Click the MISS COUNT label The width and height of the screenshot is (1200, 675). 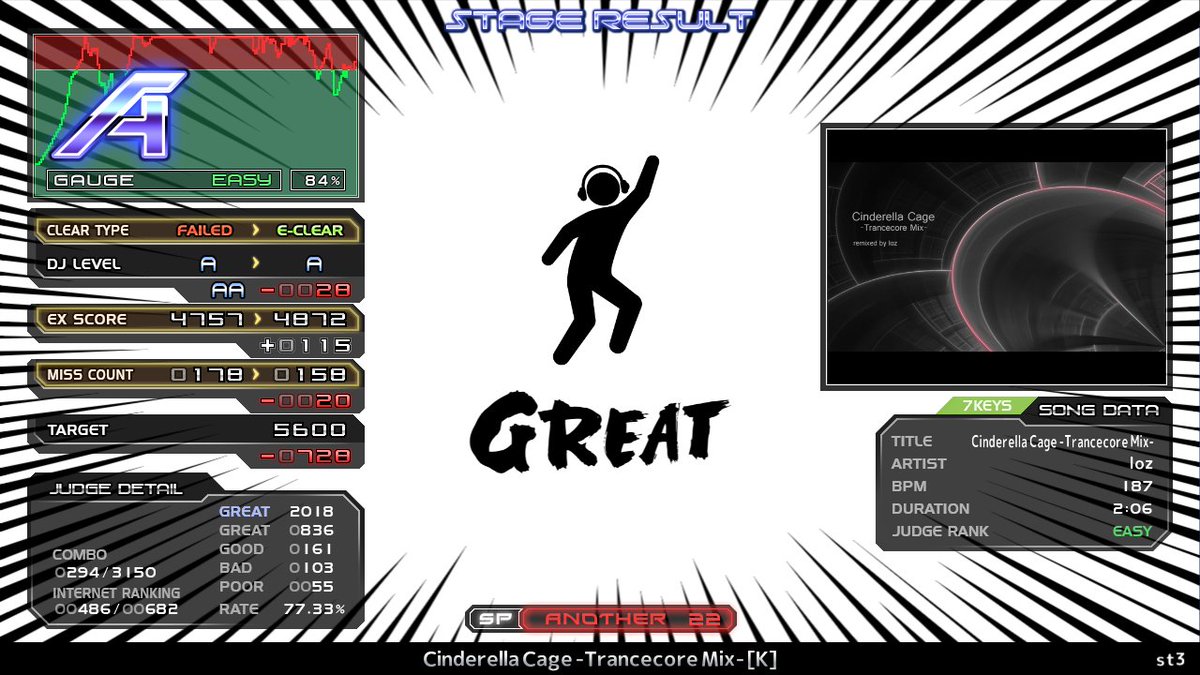click(90, 374)
